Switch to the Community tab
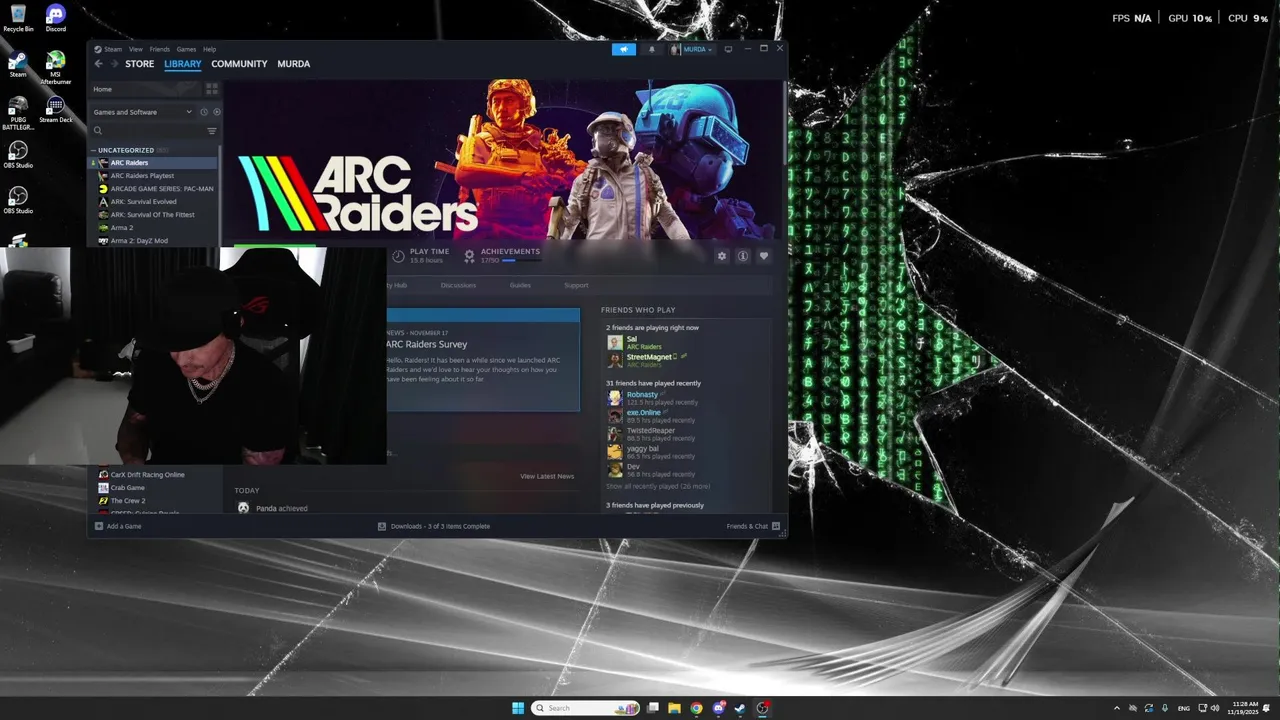This screenshot has height=720, width=1280. (239, 64)
